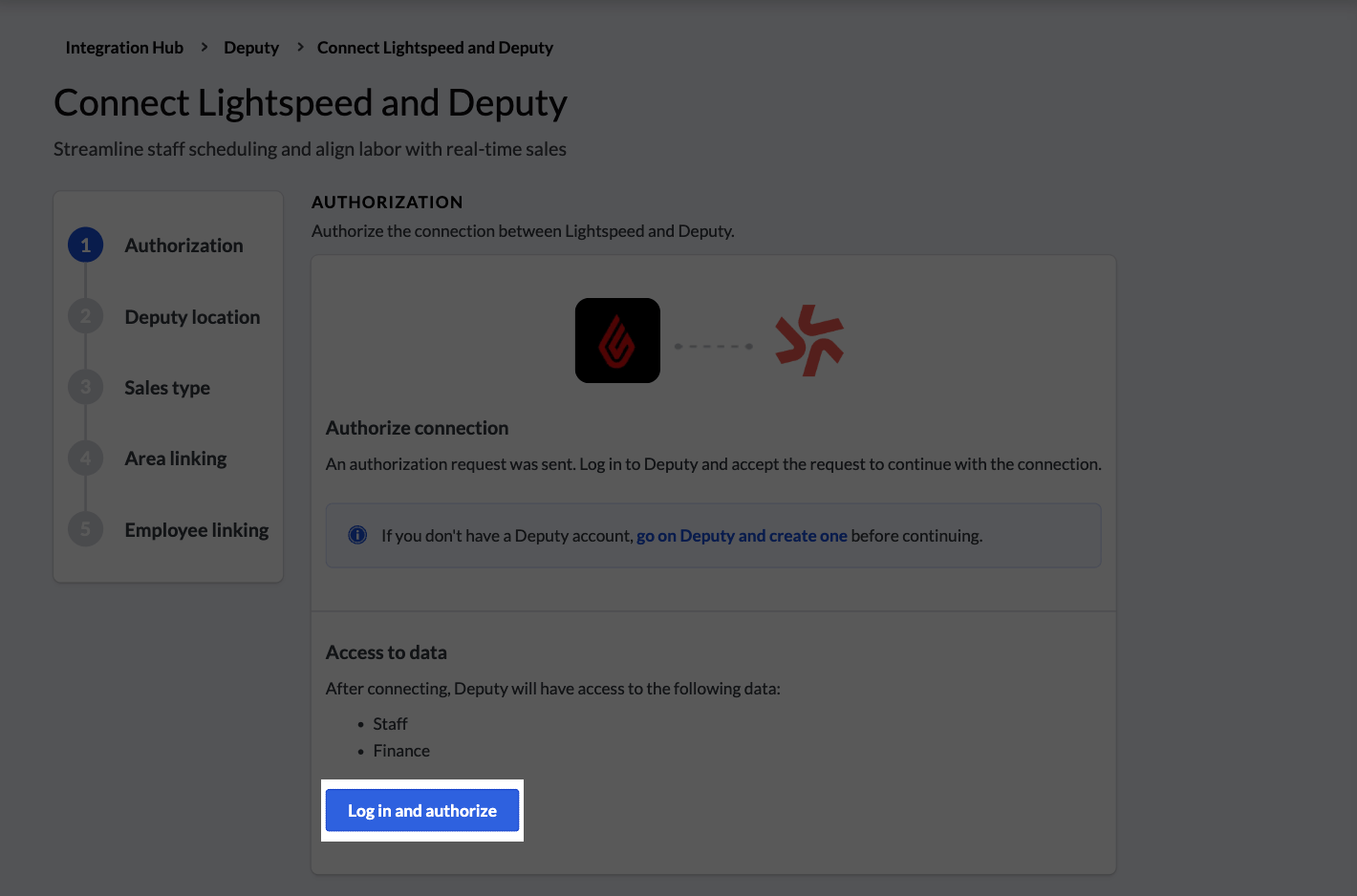Click Log in and authorize
The width and height of the screenshot is (1357, 896).
(x=421, y=810)
